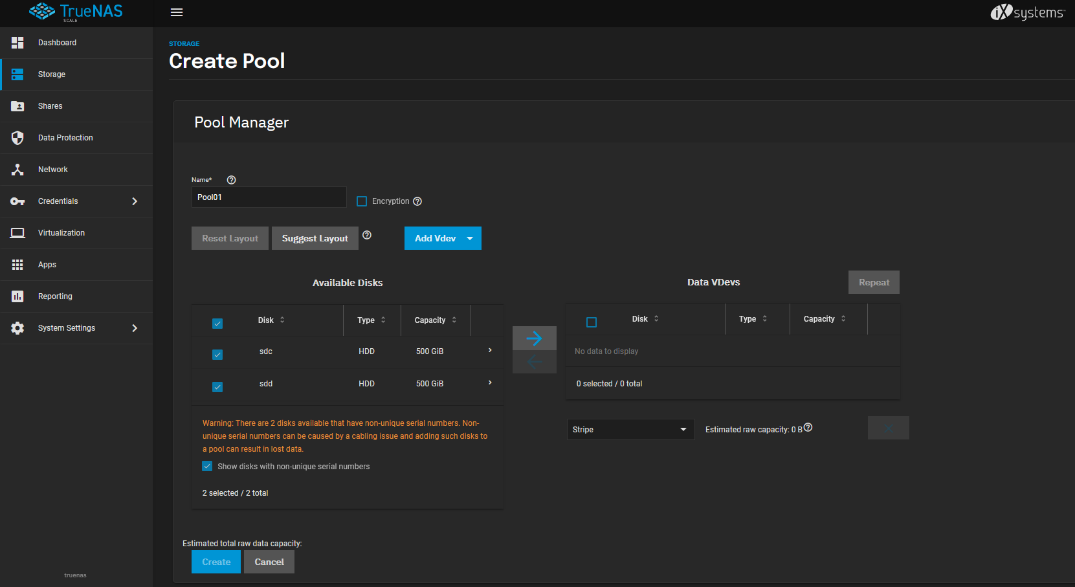The image size is (1075, 587).
Task: Uncheck the sdc disk checkbox
Action: click(217, 355)
